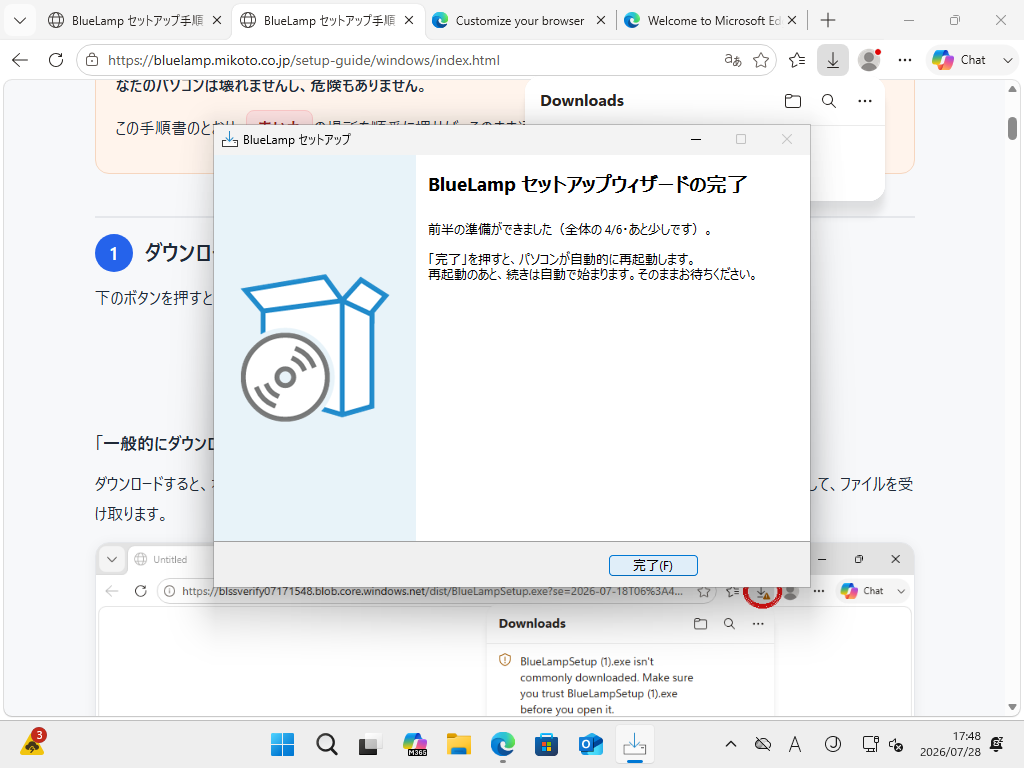Show hidden system tray icons chevron
This screenshot has height=768, width=1024.
(731, 744)
